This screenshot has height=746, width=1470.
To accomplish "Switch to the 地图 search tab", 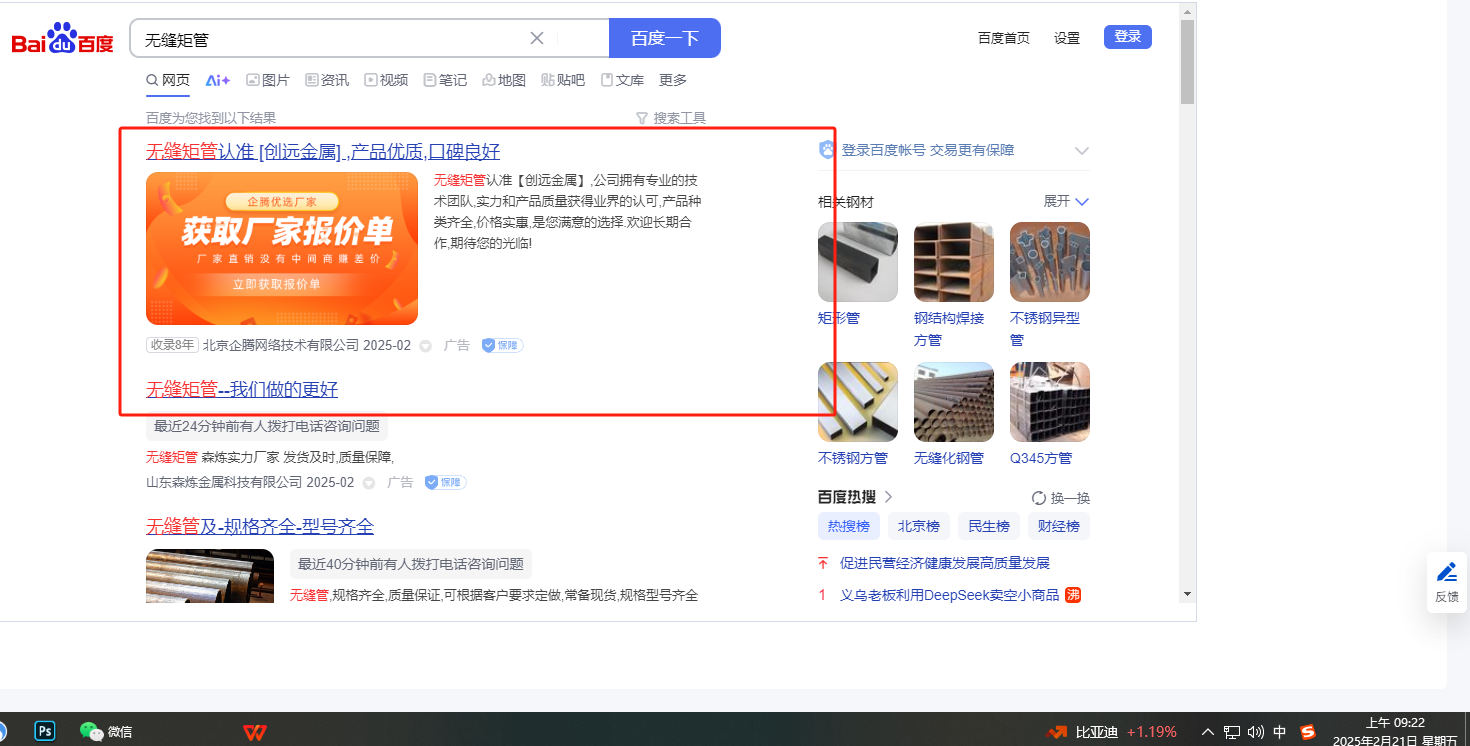I will pyautogui.click(x=504, y=80).
